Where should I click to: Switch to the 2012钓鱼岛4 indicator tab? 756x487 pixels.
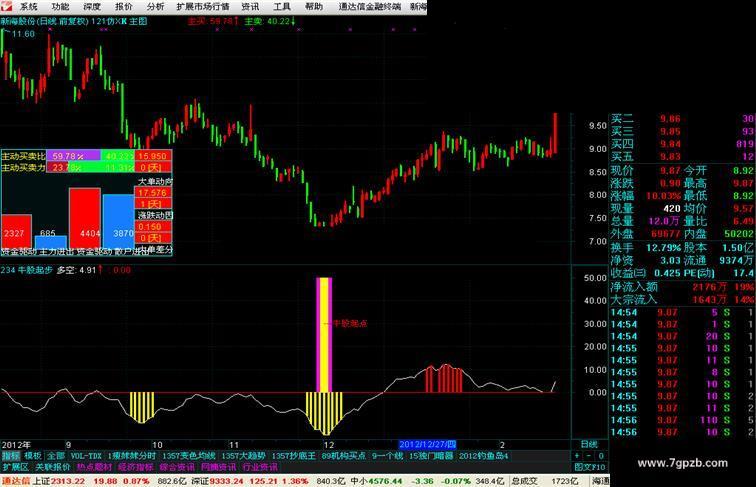[x=484, y=456]
